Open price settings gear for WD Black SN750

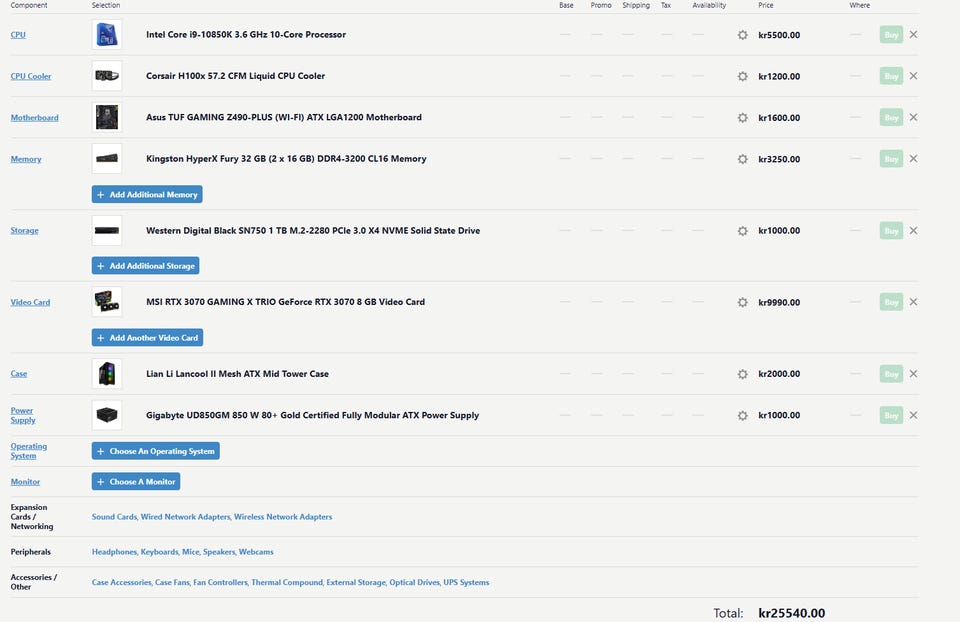click(743, 231)
